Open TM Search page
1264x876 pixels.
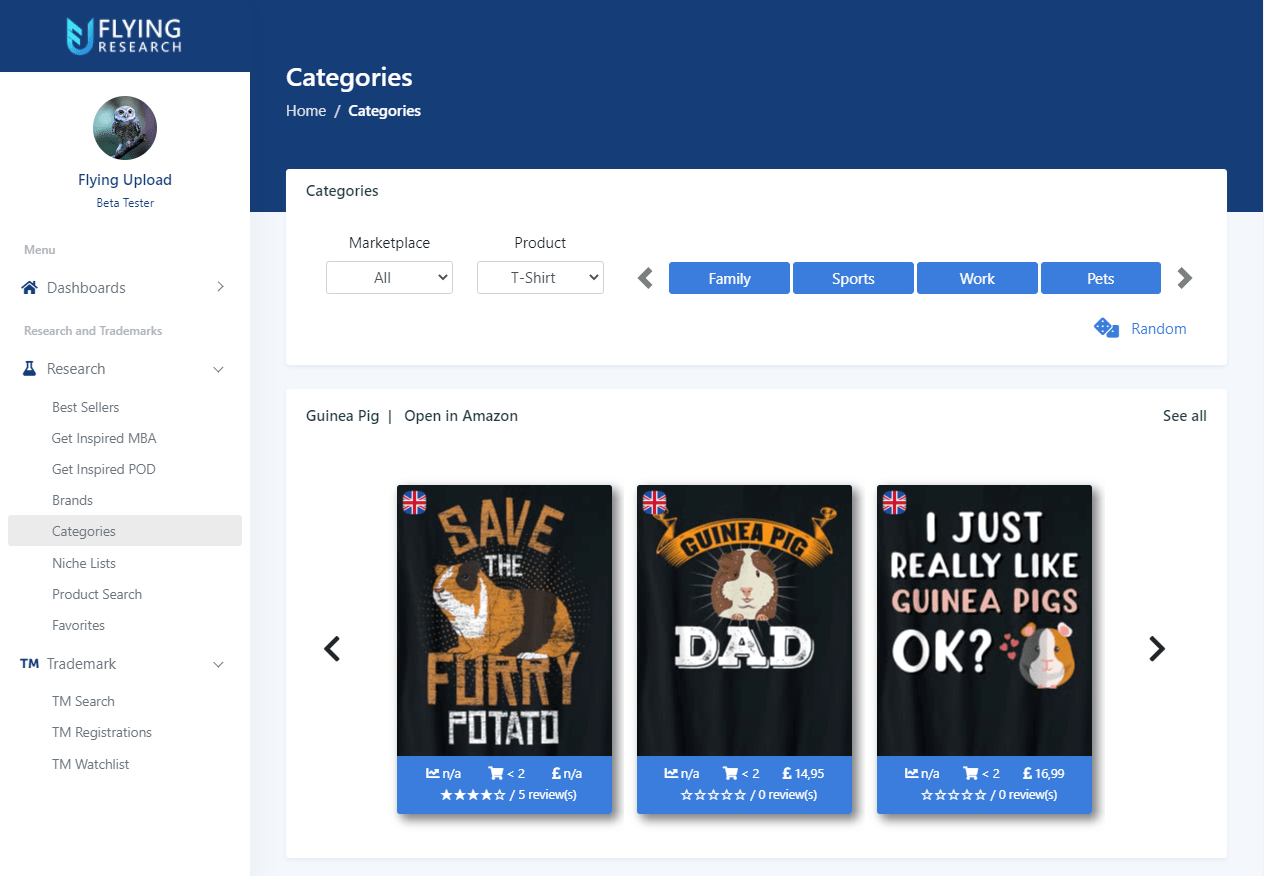coord(83,701)
